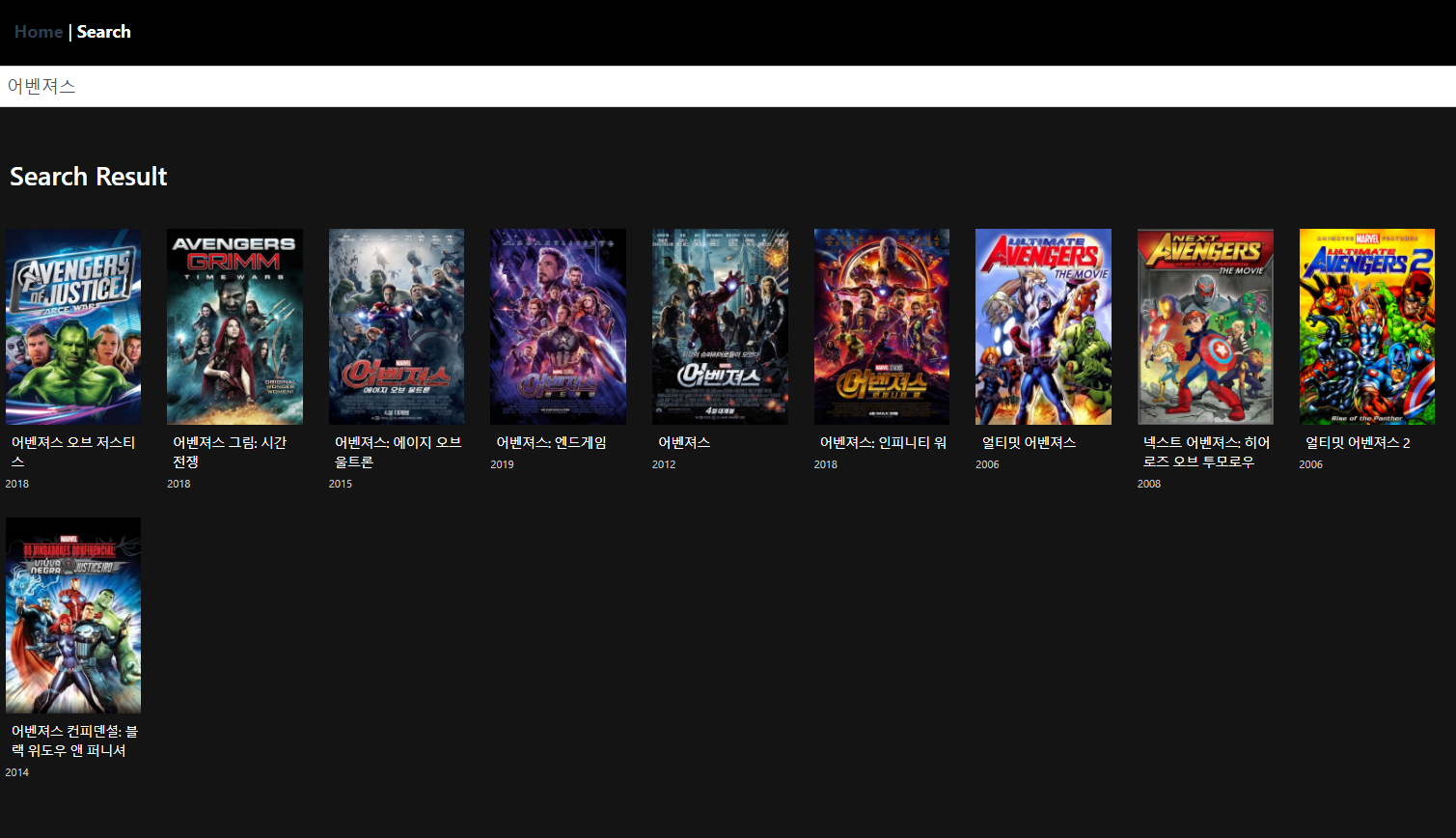This screenshot has width=1456, height=838.
Task: Click the title 어벤져스 under the 2012 film
Action: click(684, 442)
